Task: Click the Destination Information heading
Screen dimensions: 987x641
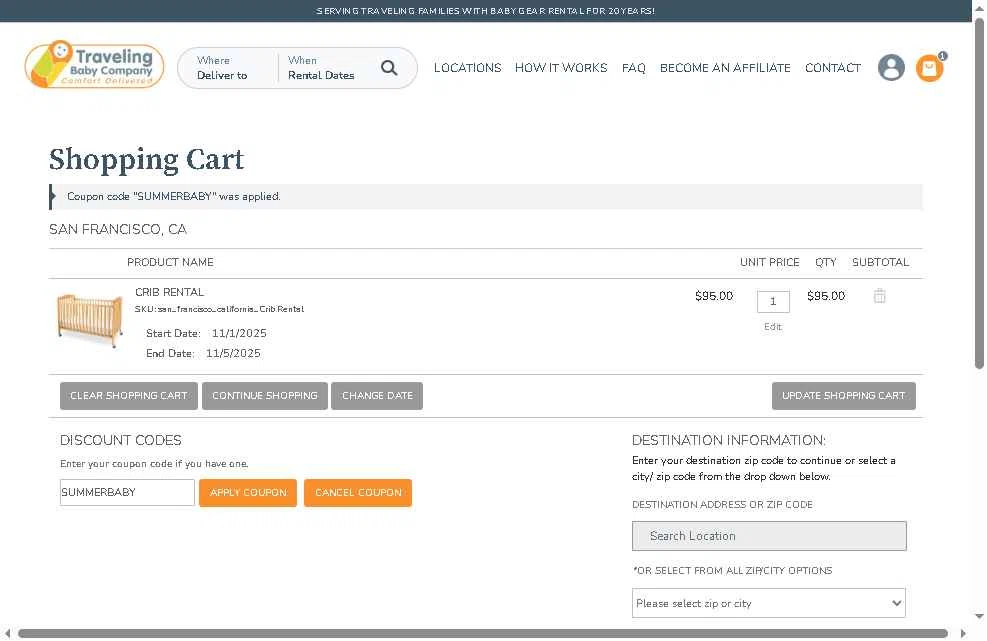Action: (x=728, y=440)
